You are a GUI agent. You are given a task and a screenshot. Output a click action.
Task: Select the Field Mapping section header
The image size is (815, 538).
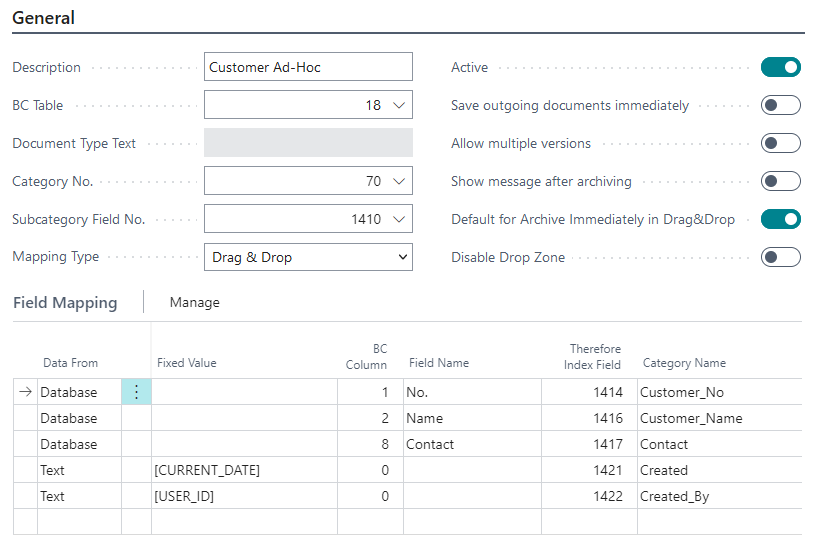[x=65, y=302]
